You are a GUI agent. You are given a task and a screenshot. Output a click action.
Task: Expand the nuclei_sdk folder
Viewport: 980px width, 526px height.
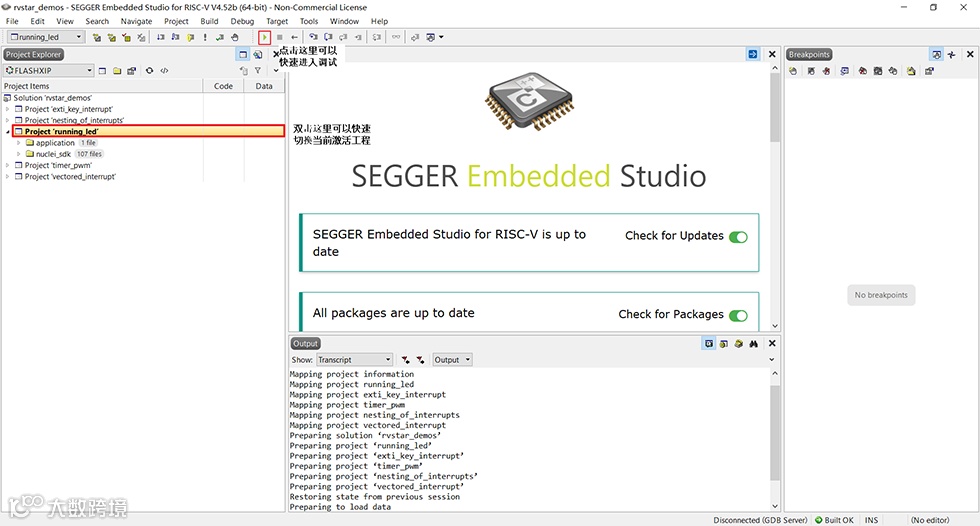tap(19, 154)
